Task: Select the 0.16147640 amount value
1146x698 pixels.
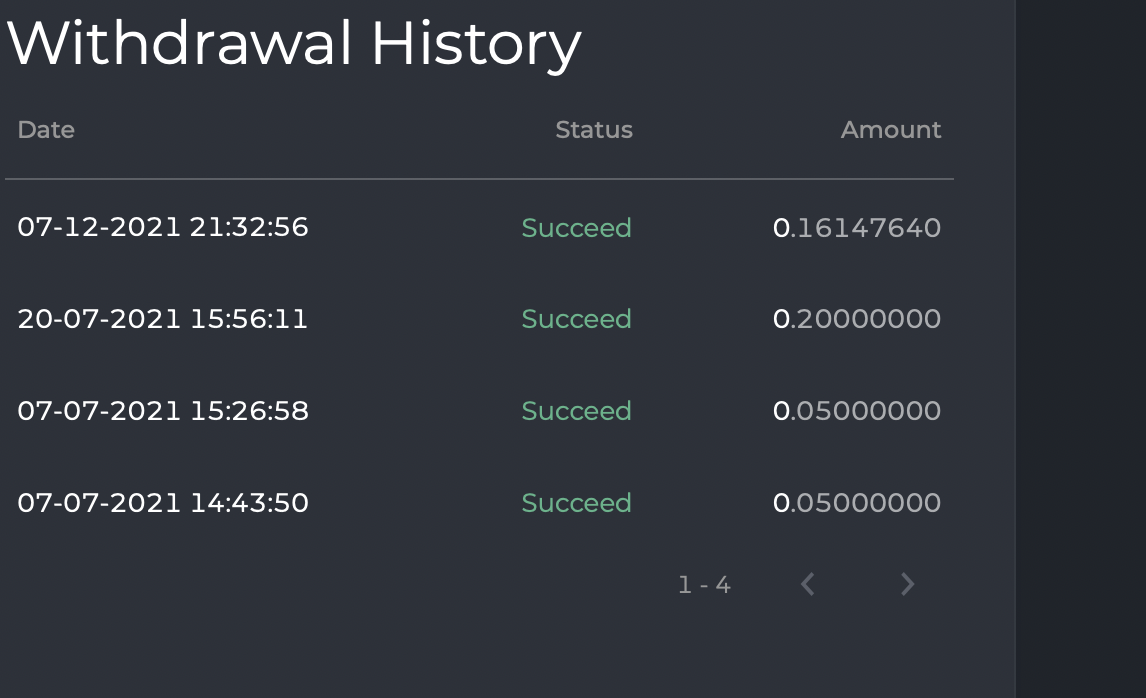Action: point(857,227)
